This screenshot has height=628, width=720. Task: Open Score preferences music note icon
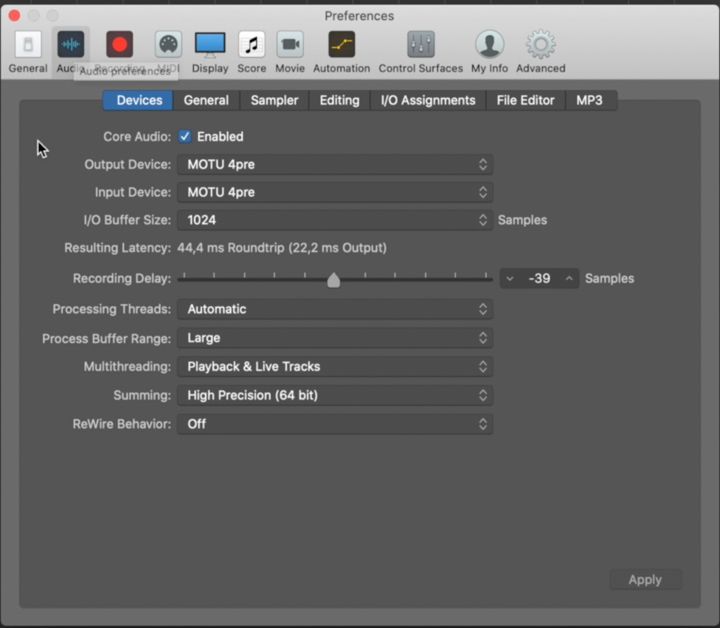pos(252,45)
